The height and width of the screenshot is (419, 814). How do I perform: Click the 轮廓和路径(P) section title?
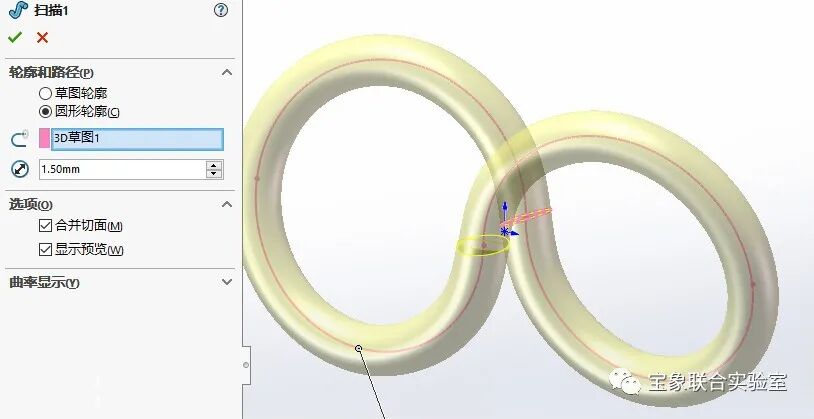(51, 73)
